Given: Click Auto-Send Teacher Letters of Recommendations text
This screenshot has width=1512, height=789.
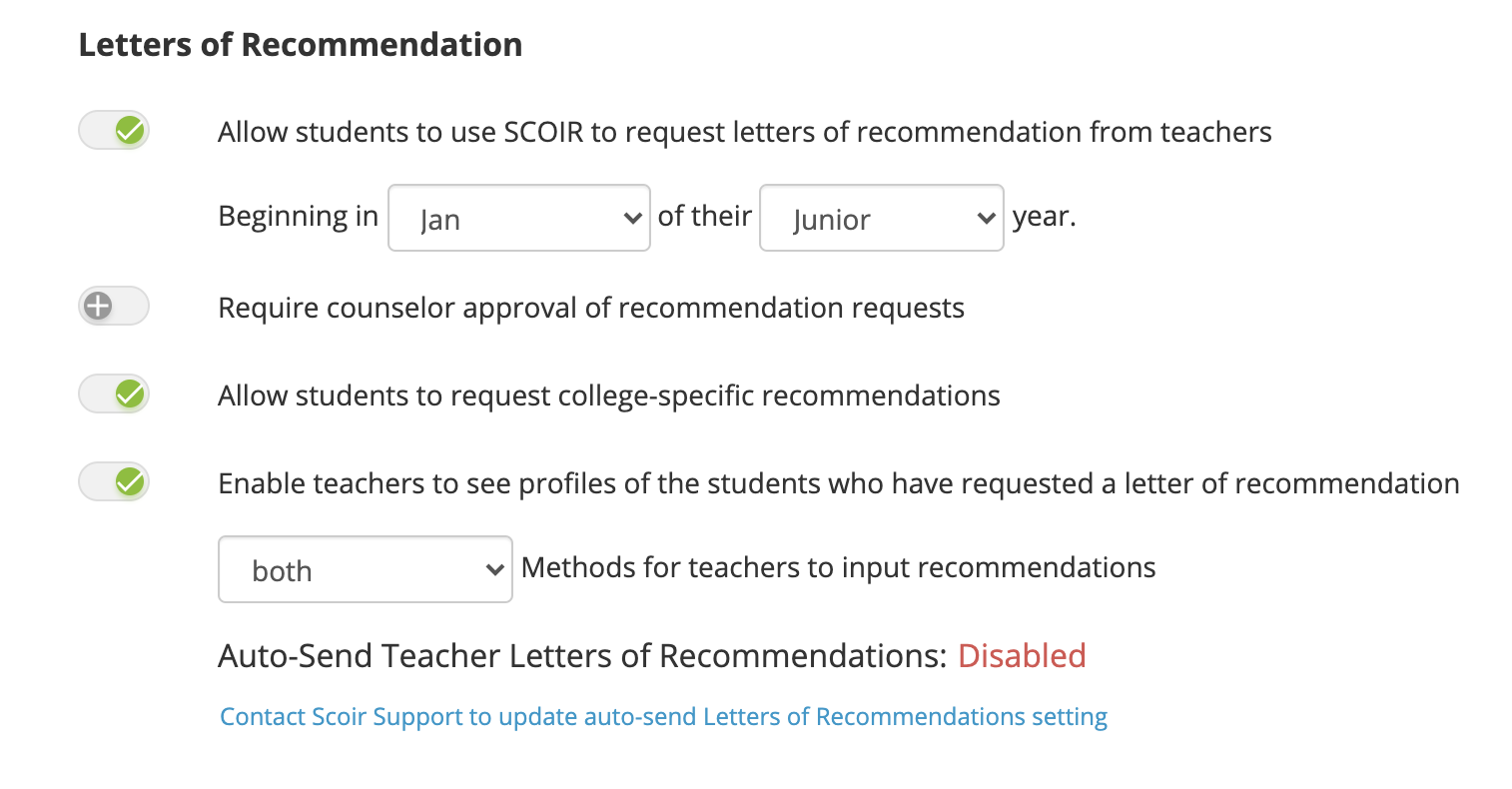Looking at the screenshot, I should (582, 656).
